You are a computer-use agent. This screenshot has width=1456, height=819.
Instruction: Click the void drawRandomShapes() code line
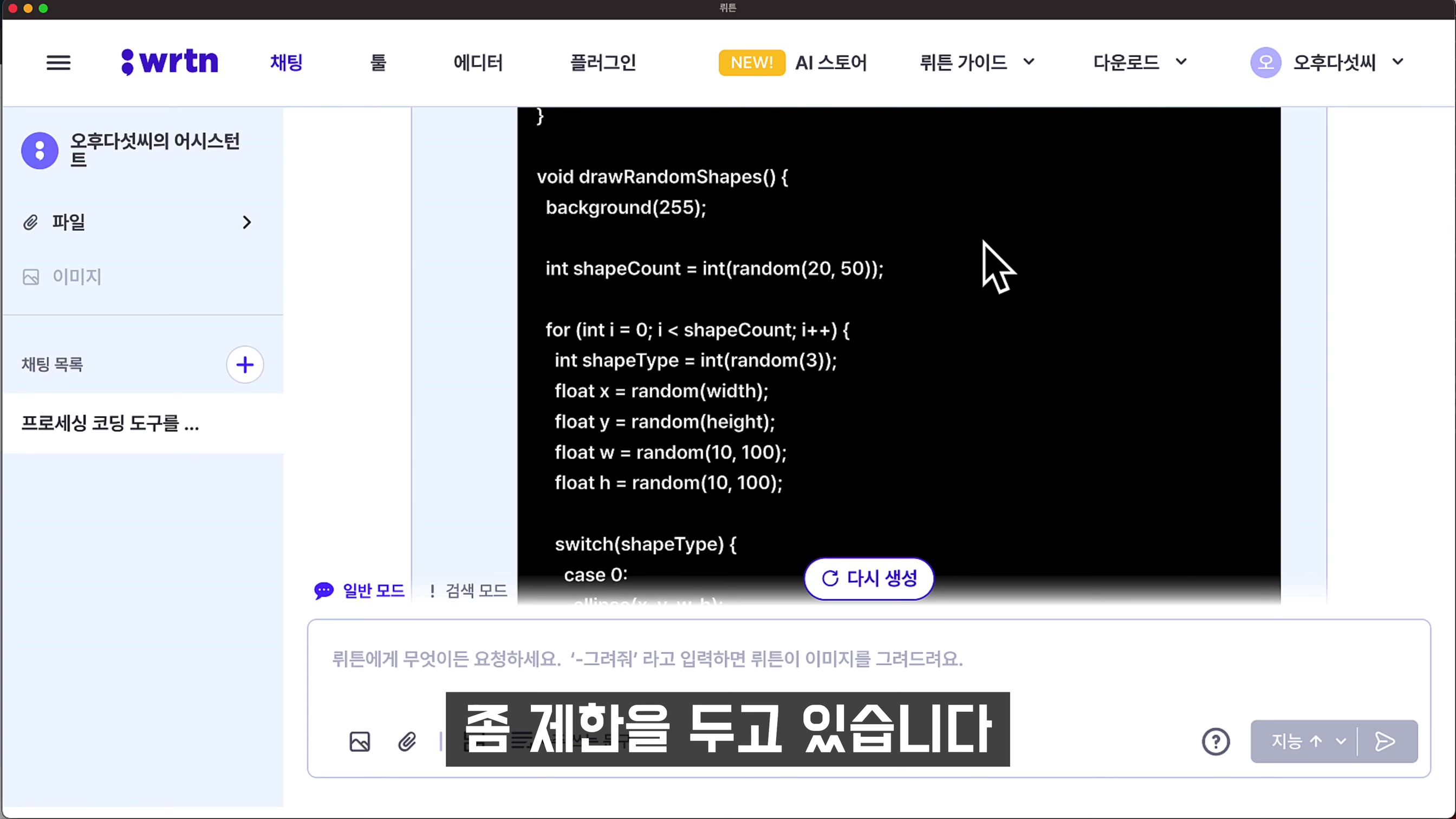[x=662, y=177]
